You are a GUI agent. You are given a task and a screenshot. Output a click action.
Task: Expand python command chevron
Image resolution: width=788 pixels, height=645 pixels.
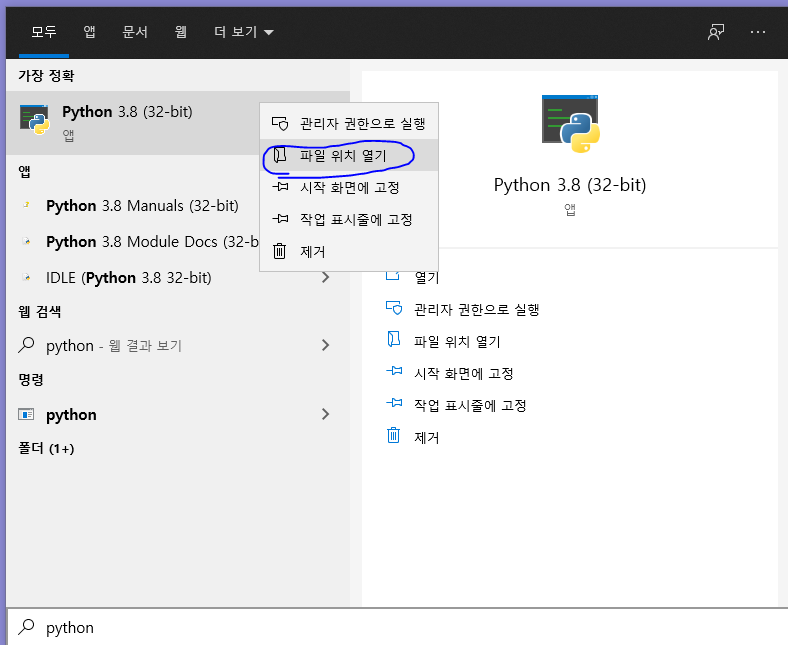click(x=325, y=414)
